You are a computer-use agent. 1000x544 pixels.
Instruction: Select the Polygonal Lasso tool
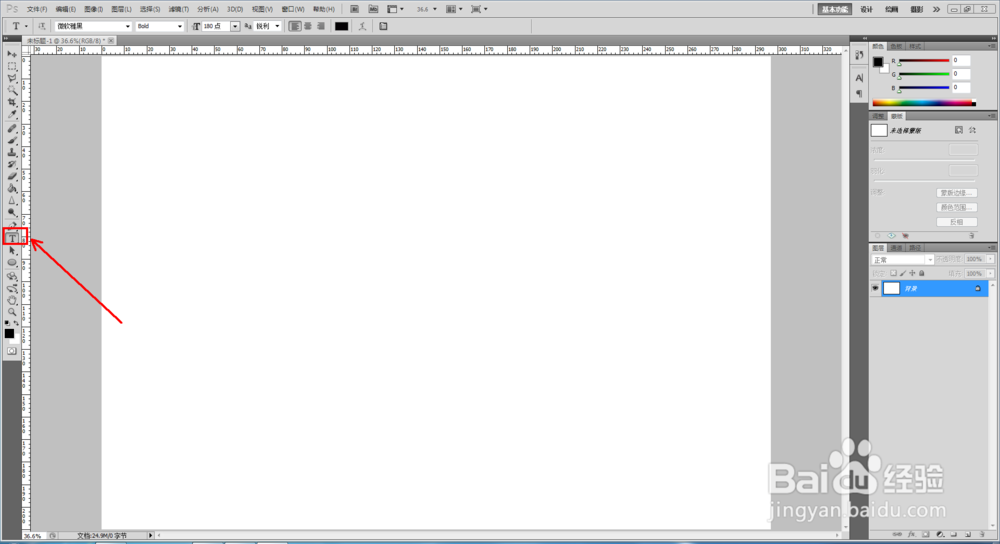11,78
